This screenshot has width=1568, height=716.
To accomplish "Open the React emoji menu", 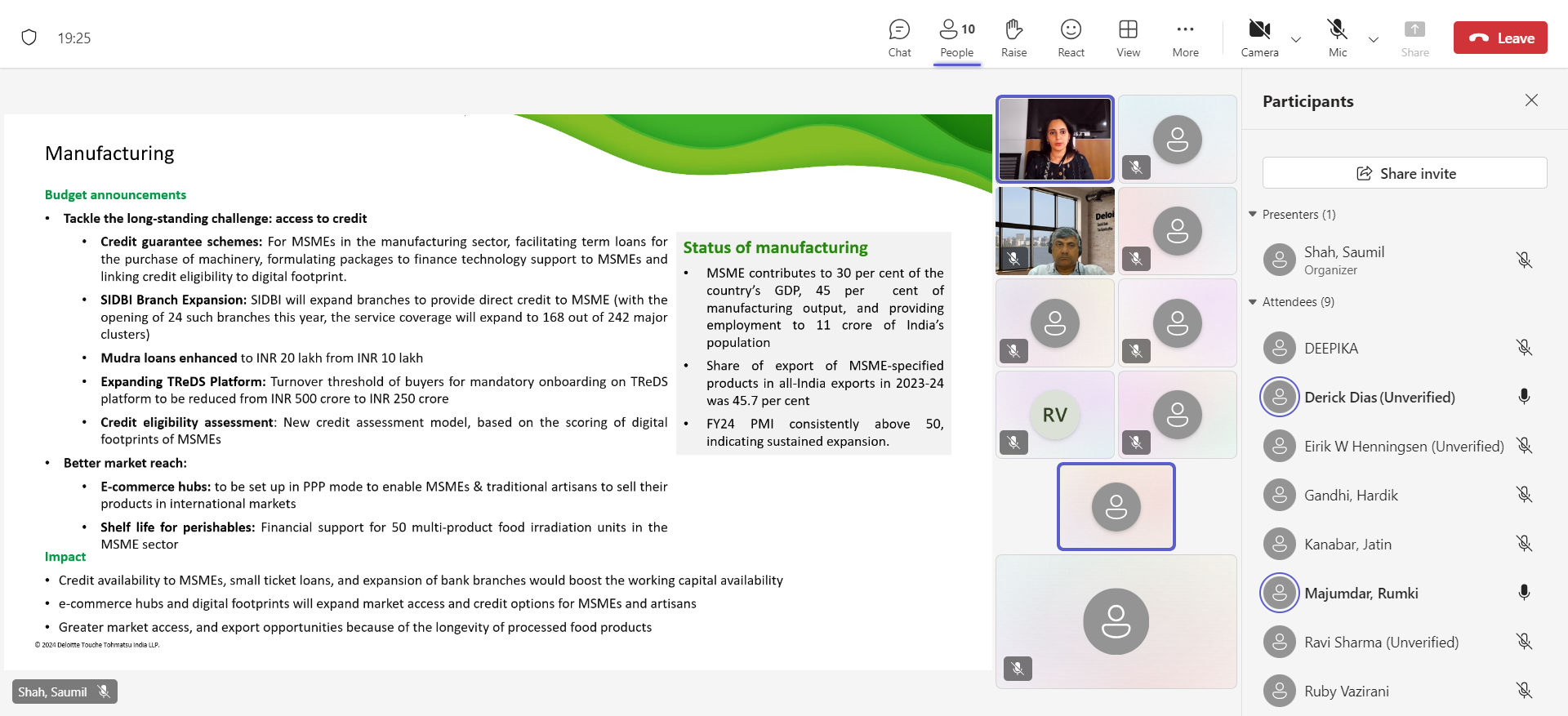I will pos(1071,38).
